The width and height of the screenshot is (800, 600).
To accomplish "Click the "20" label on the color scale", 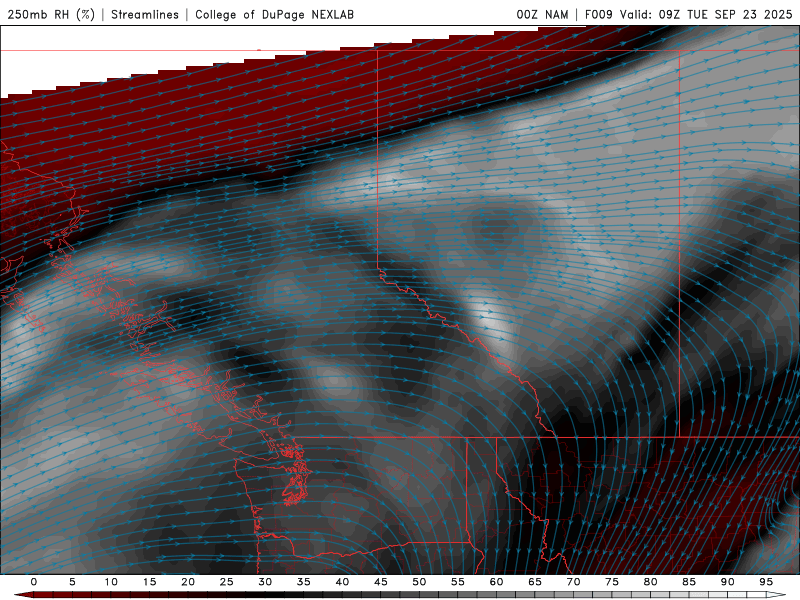I will pyautogui.click(x=188, y=582).
